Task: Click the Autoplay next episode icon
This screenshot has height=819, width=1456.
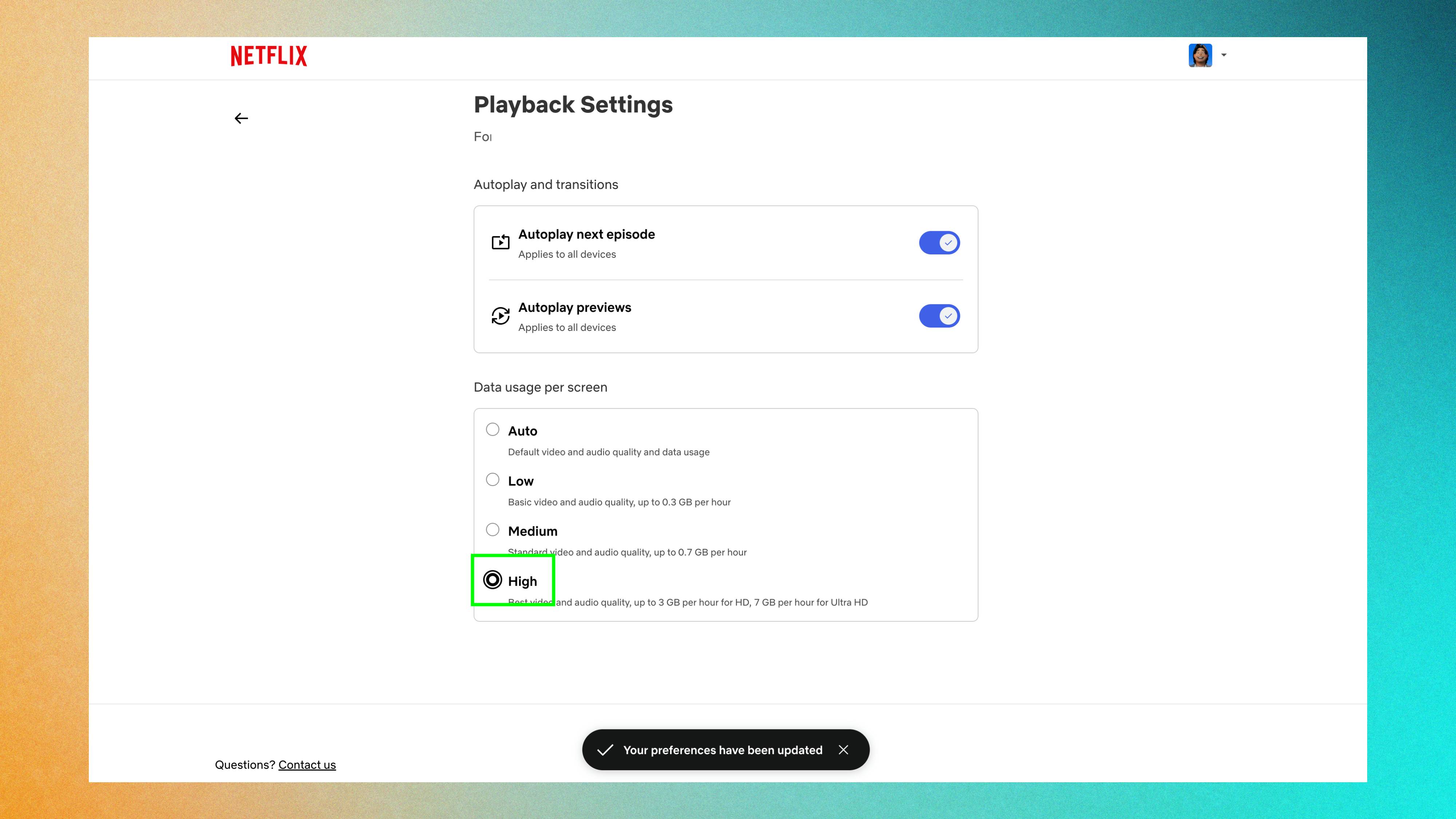Action: coord(500,242)
